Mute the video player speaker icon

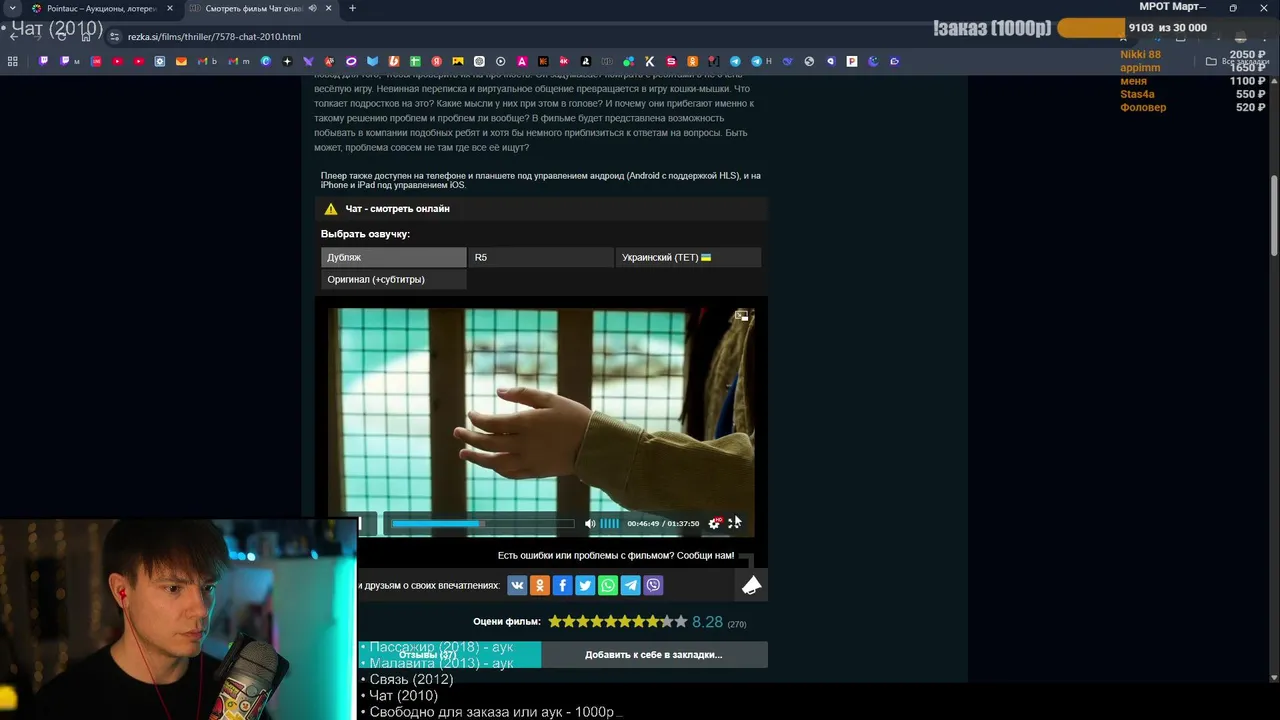pyautogui.click(x=590, y=523)
